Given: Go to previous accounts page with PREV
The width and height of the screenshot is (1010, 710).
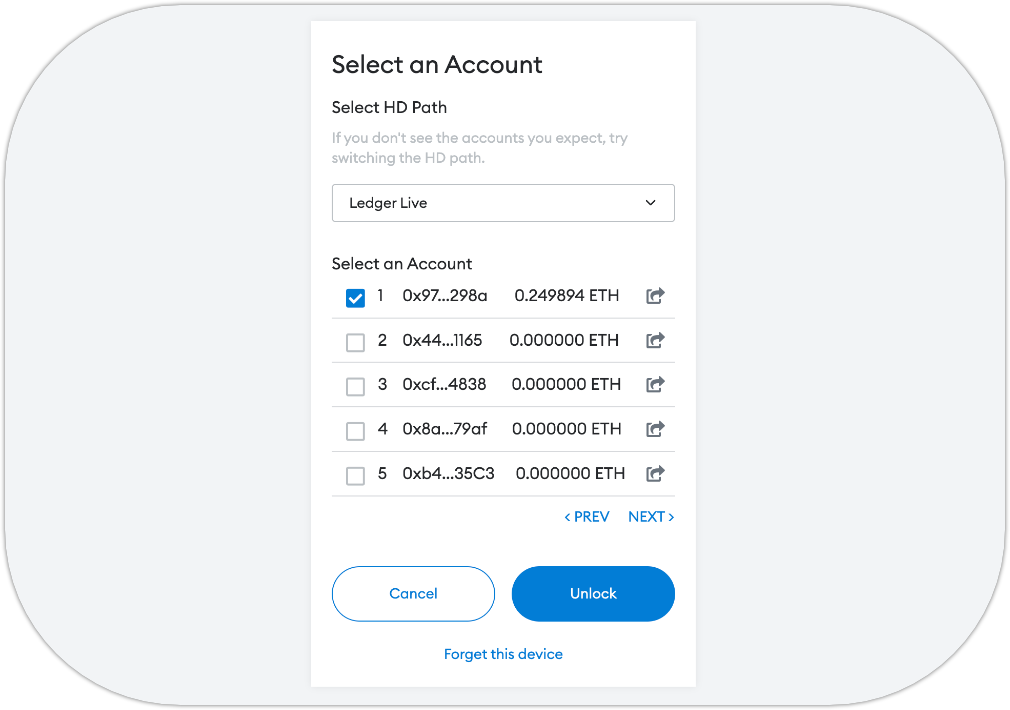Looking at the screenshot, I should (x=587, y=517).
